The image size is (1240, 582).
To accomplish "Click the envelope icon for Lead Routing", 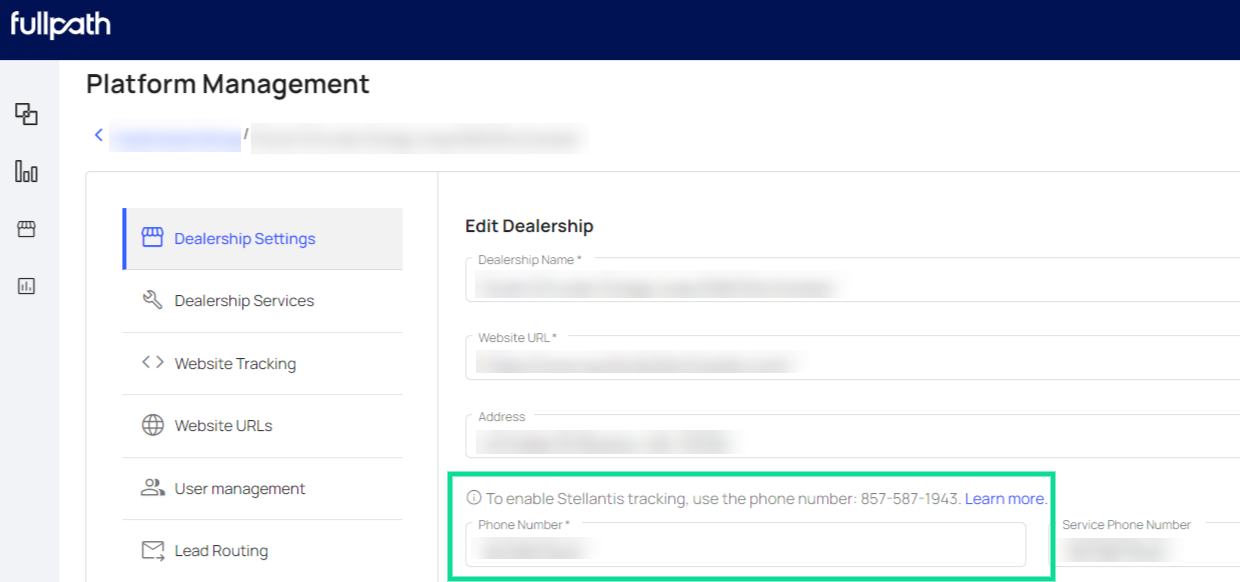I will [152, 550].
